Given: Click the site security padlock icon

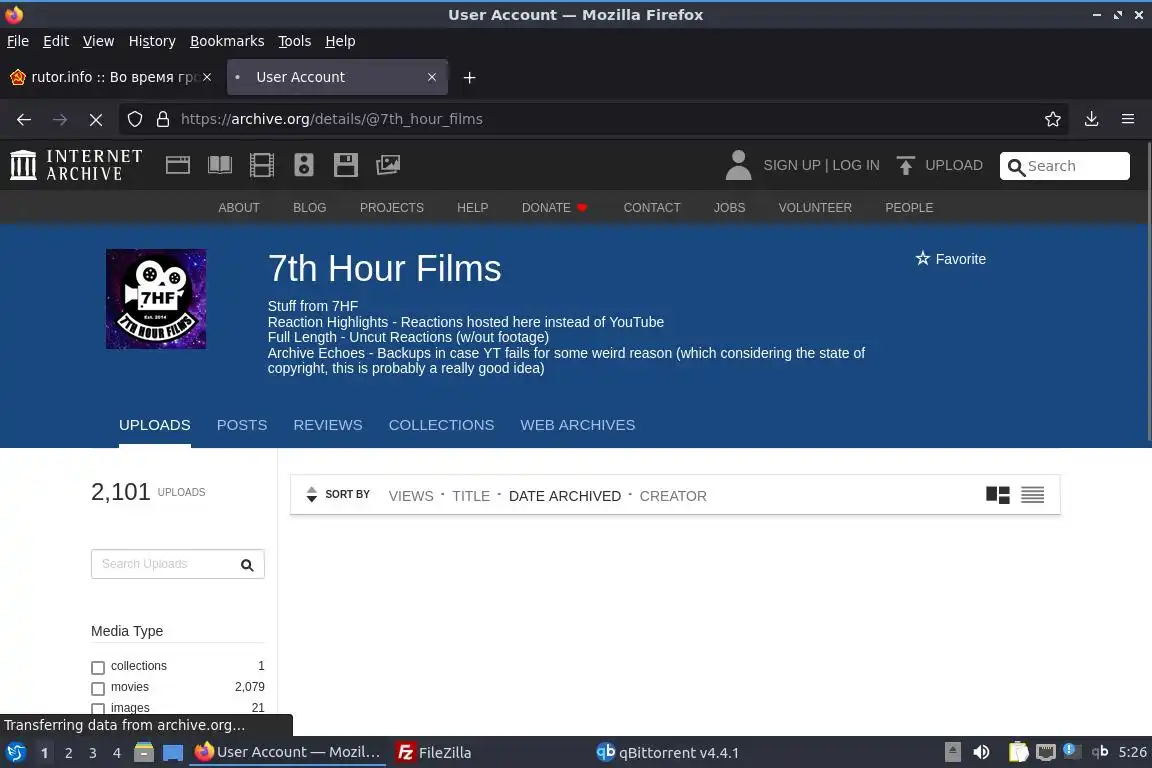Looking at the screenshot, I should pos(163,119).
